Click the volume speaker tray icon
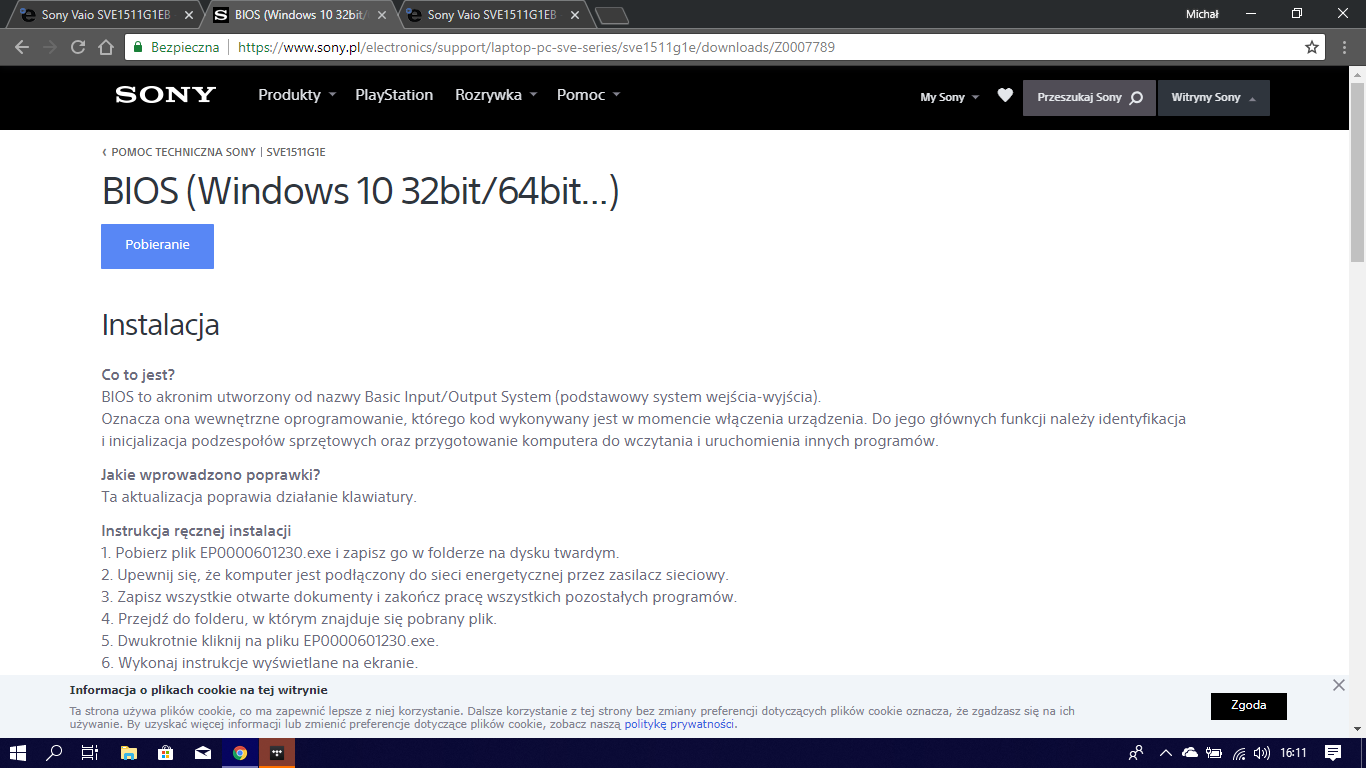The image size is (1366, 768). click(1262, 753)
